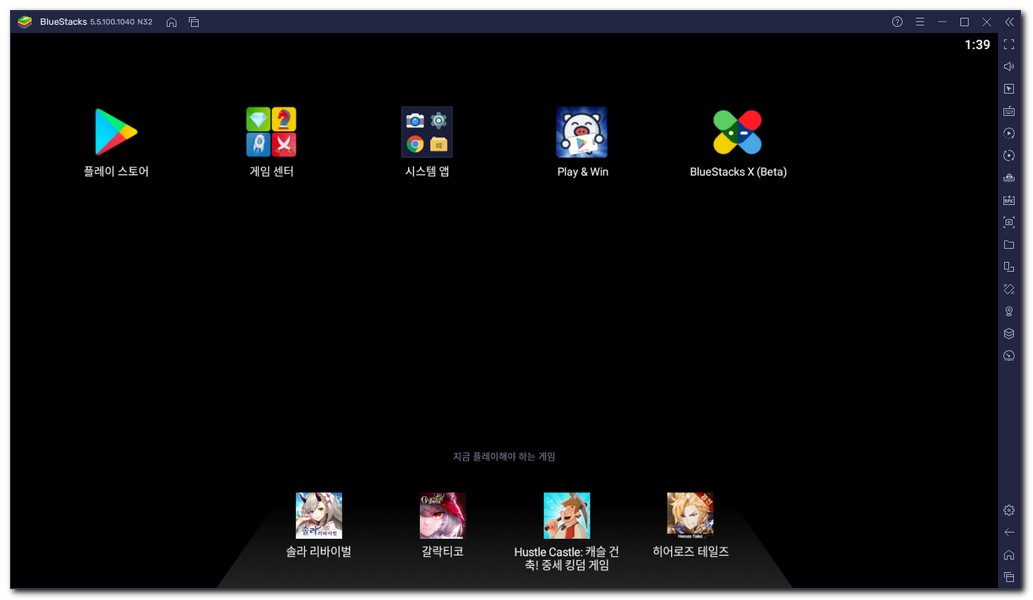Open the System Apps folder
This screenshot has width=1033, height=600.
tap(427, 132)
